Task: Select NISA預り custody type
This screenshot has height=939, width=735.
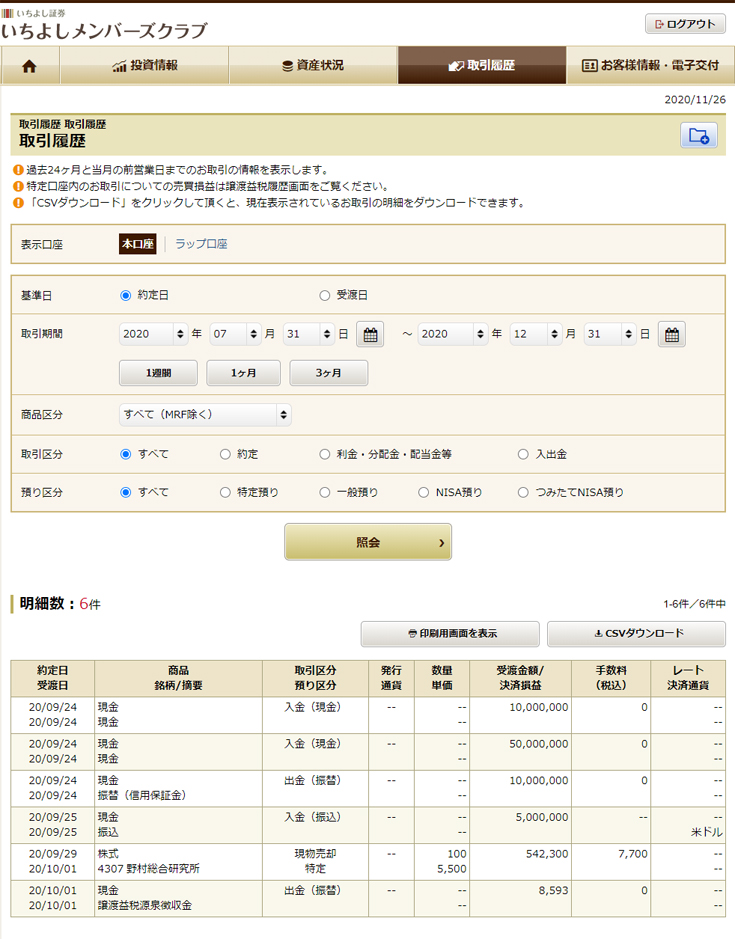Action: [424, 492]
